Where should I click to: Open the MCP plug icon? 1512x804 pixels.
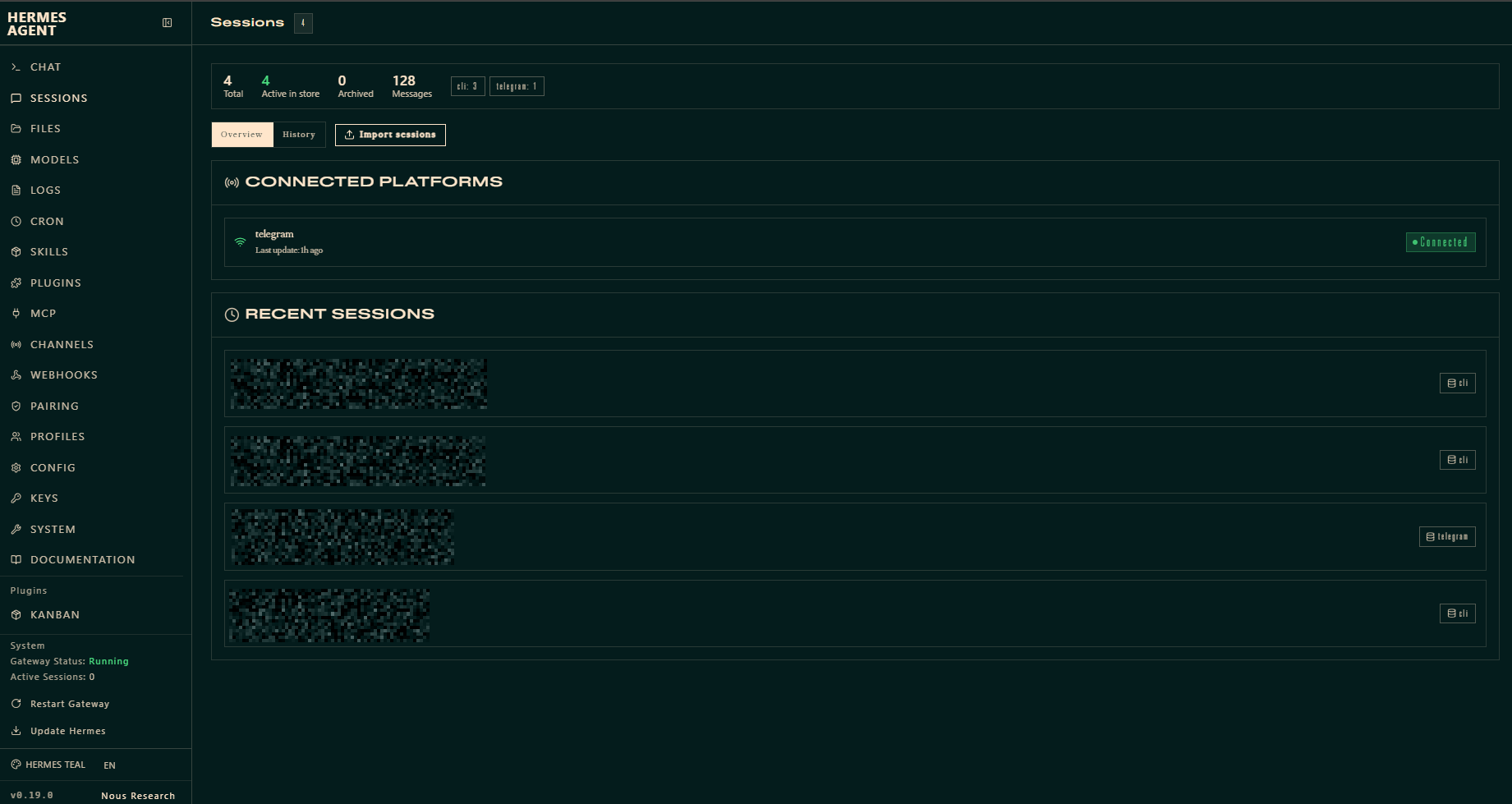pyautogui.click(x=16, y=314)
